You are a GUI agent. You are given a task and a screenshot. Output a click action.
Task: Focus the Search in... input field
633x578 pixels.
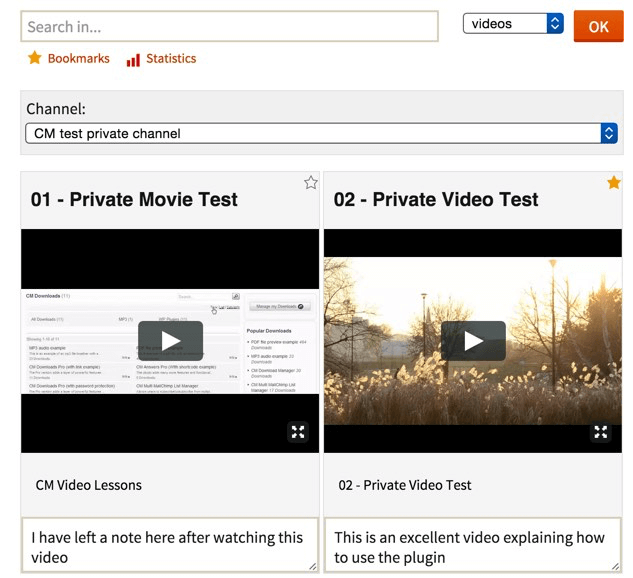[x=229, y=27]
